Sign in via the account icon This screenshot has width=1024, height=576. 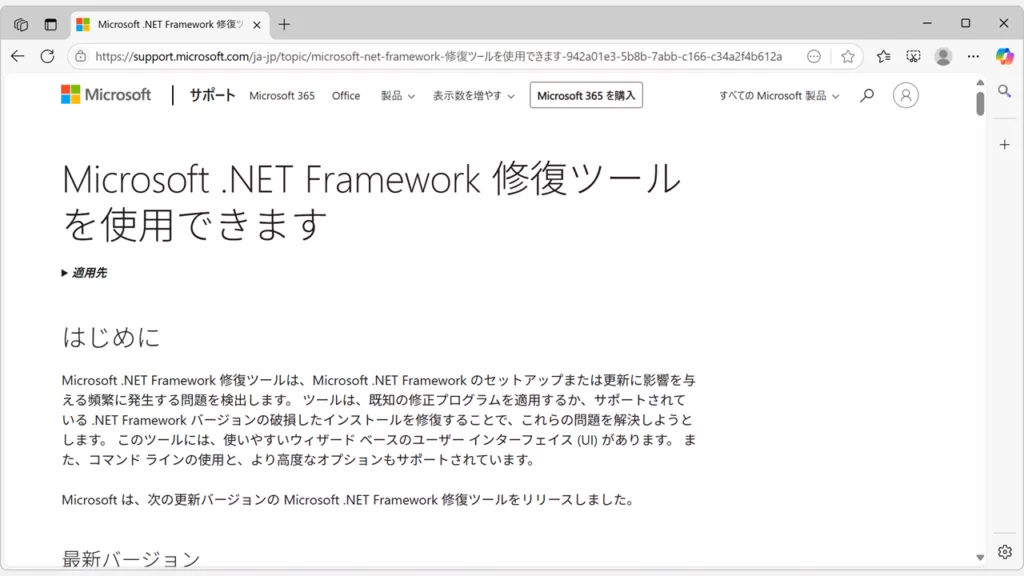(906, 95)
